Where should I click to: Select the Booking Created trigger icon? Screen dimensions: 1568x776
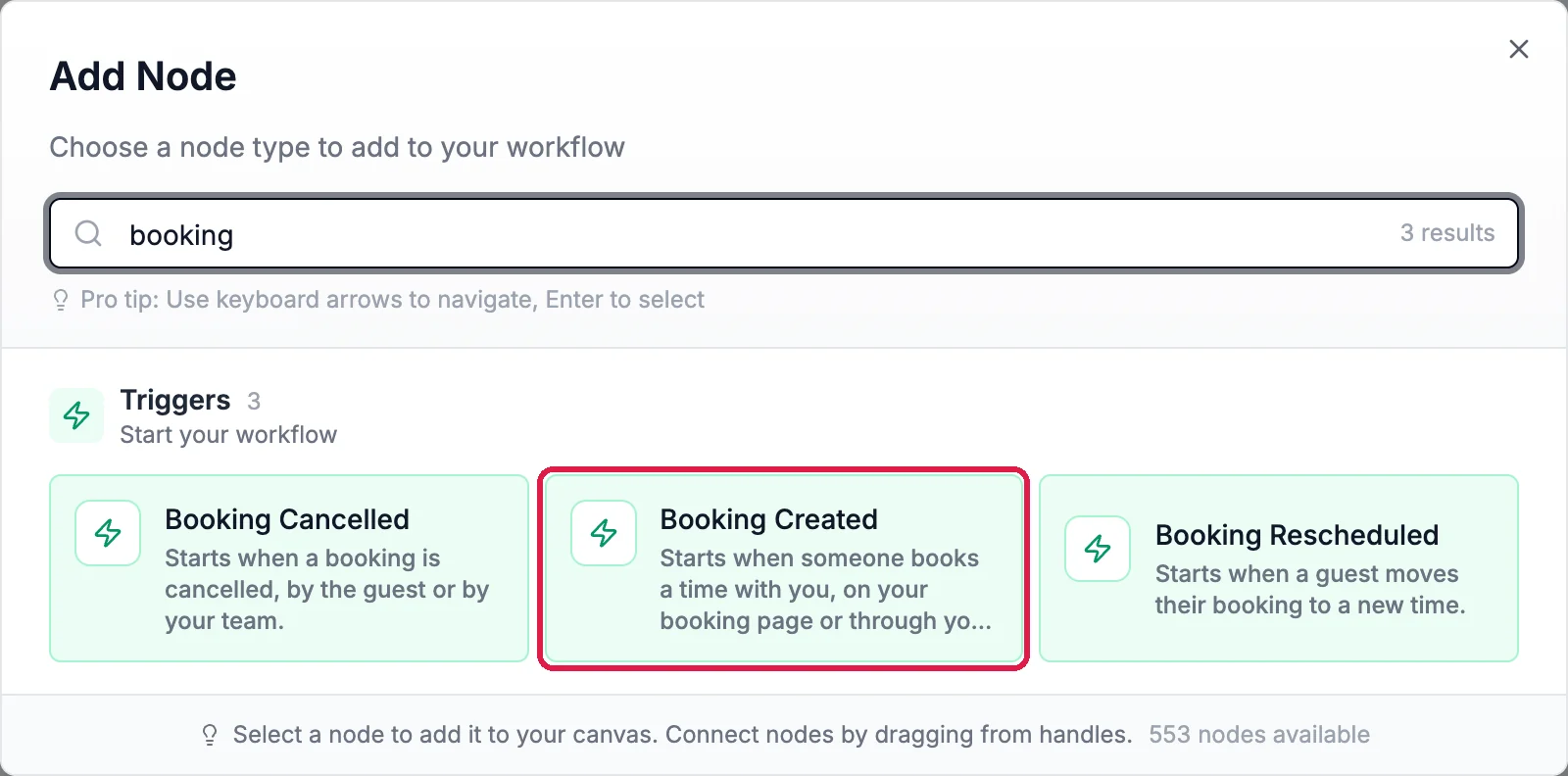click(604, 533)
